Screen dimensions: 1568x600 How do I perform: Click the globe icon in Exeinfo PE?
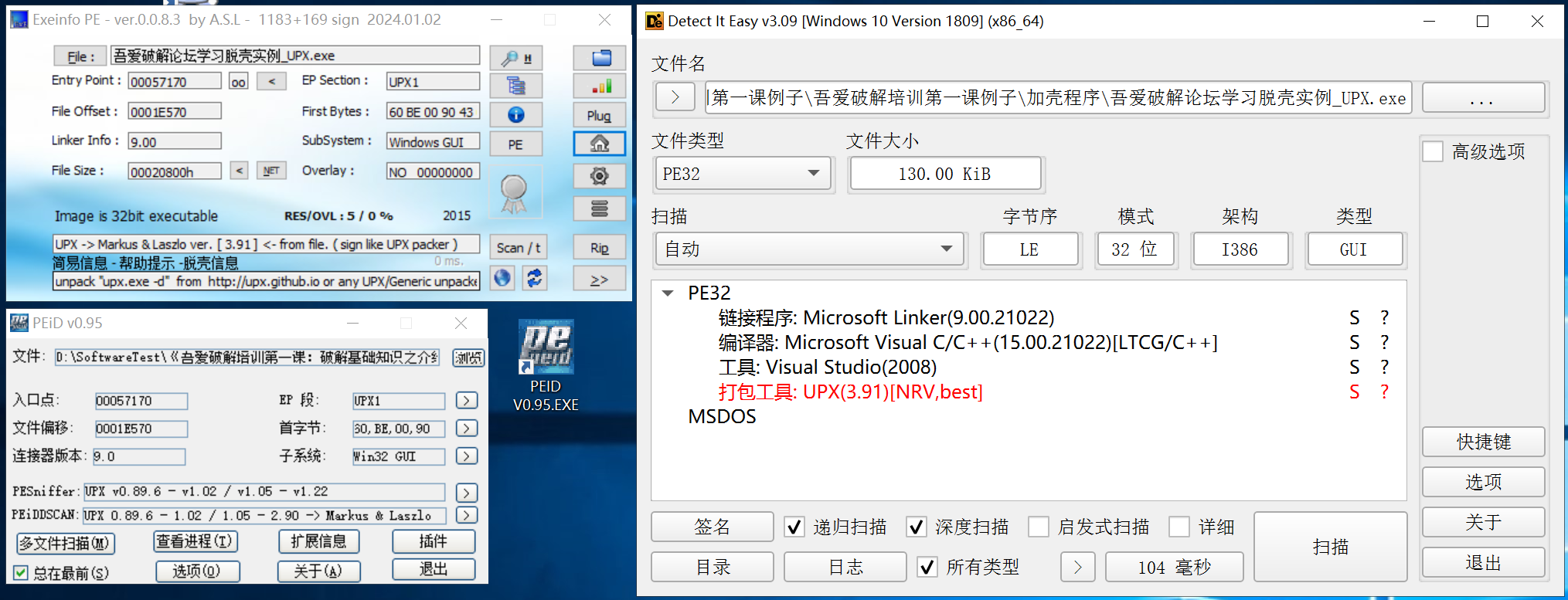(x=502, y=278)
